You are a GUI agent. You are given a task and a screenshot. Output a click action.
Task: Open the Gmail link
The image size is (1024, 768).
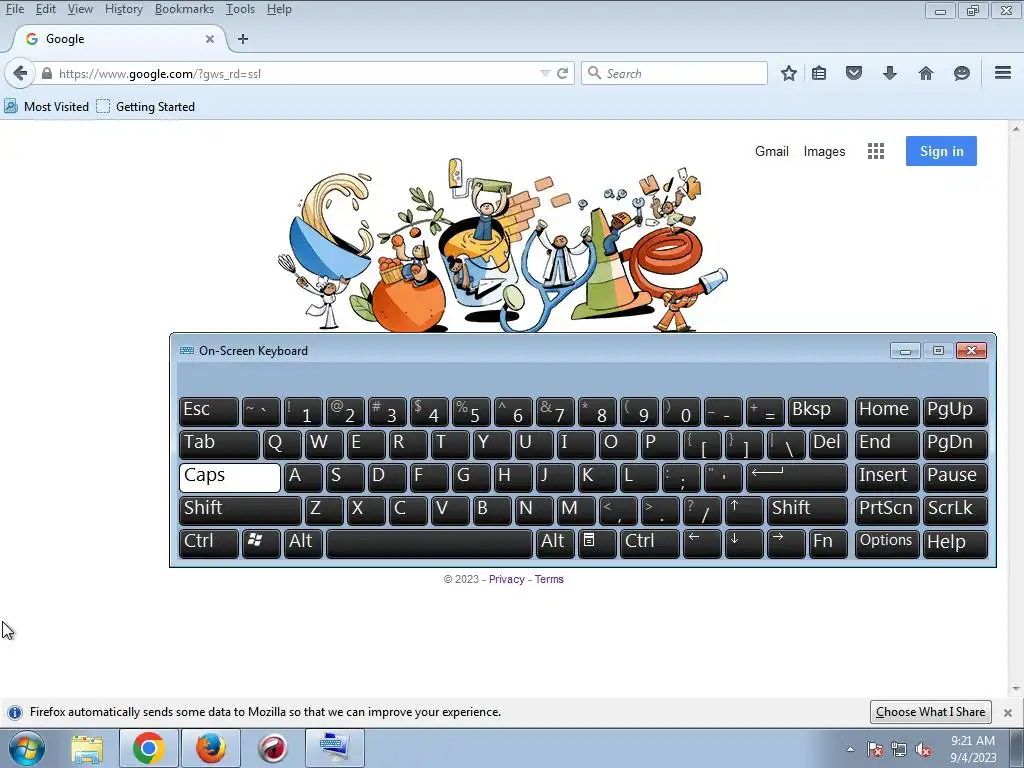(x=771, y=152)
